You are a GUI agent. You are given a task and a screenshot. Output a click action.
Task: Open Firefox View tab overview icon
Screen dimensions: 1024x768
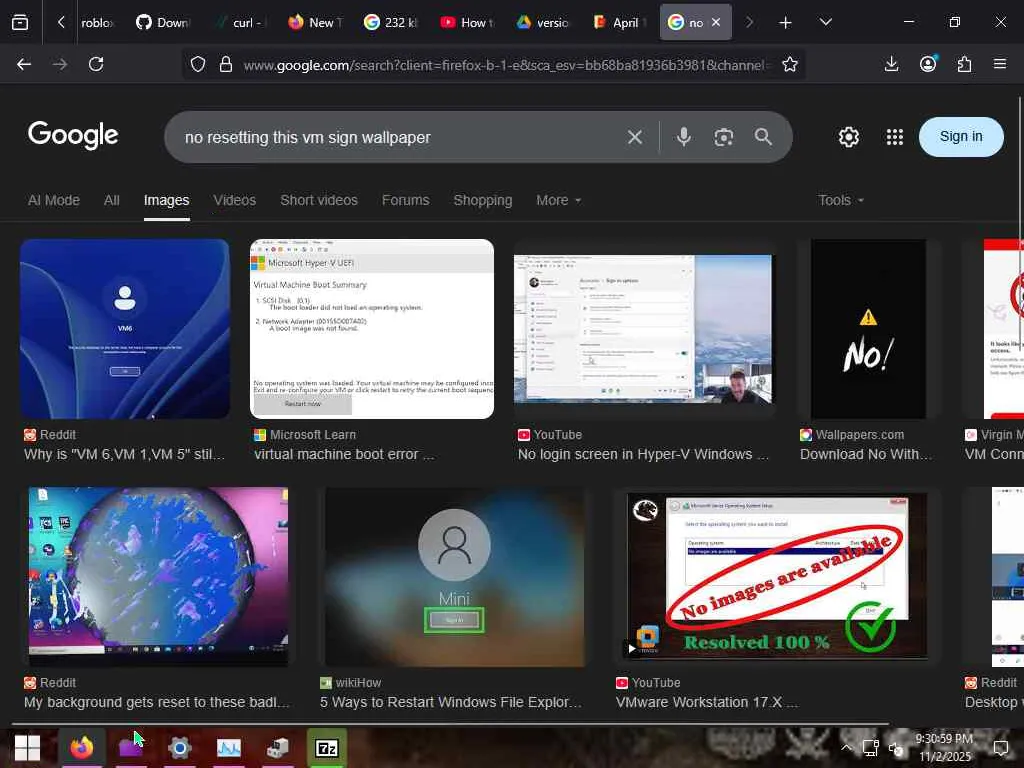pyautogui.click(x=20, y=23)
